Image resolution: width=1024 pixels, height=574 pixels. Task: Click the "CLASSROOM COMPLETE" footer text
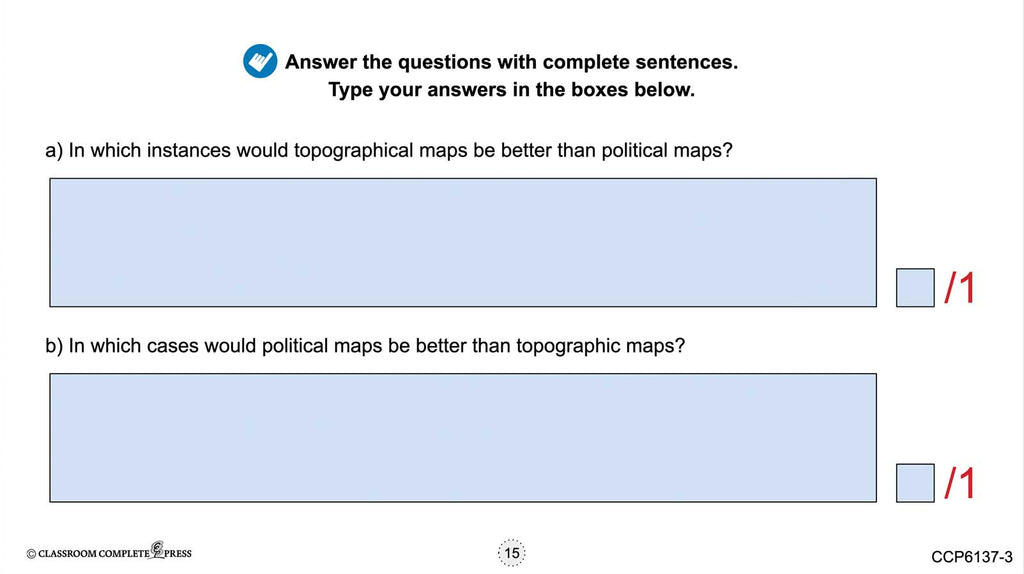pos(94,554)
